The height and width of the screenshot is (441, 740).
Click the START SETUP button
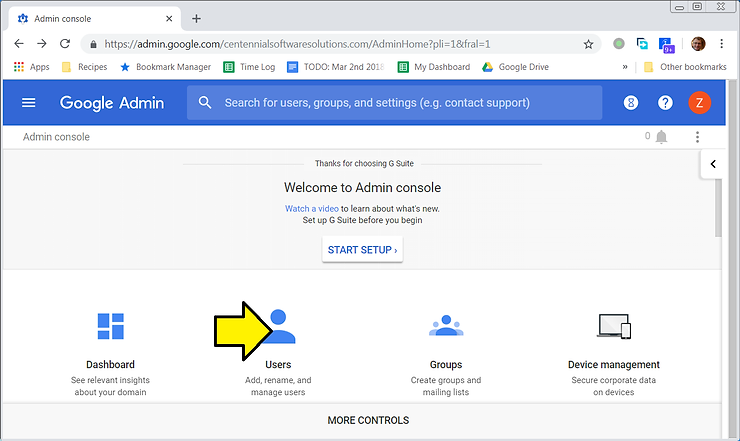(362, 249)
